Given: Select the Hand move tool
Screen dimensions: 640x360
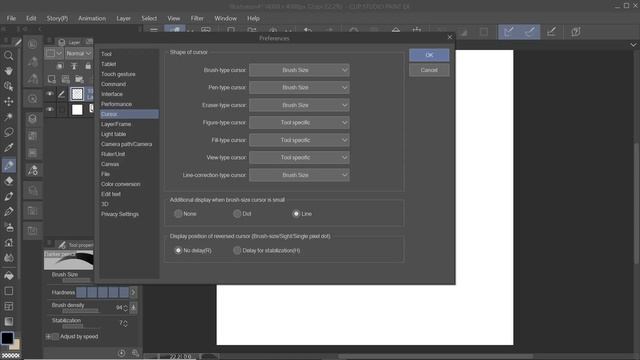Looking at the screenshot, I should (x=9, y=70).
